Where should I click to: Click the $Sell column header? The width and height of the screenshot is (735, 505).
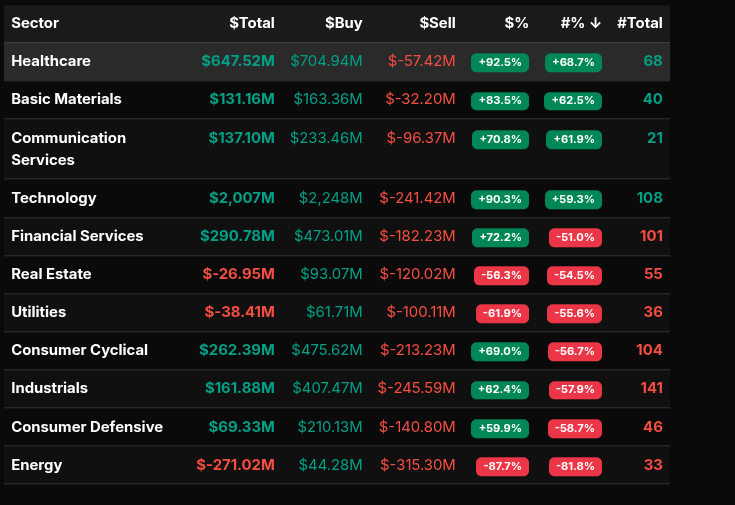tap(437, 23)
